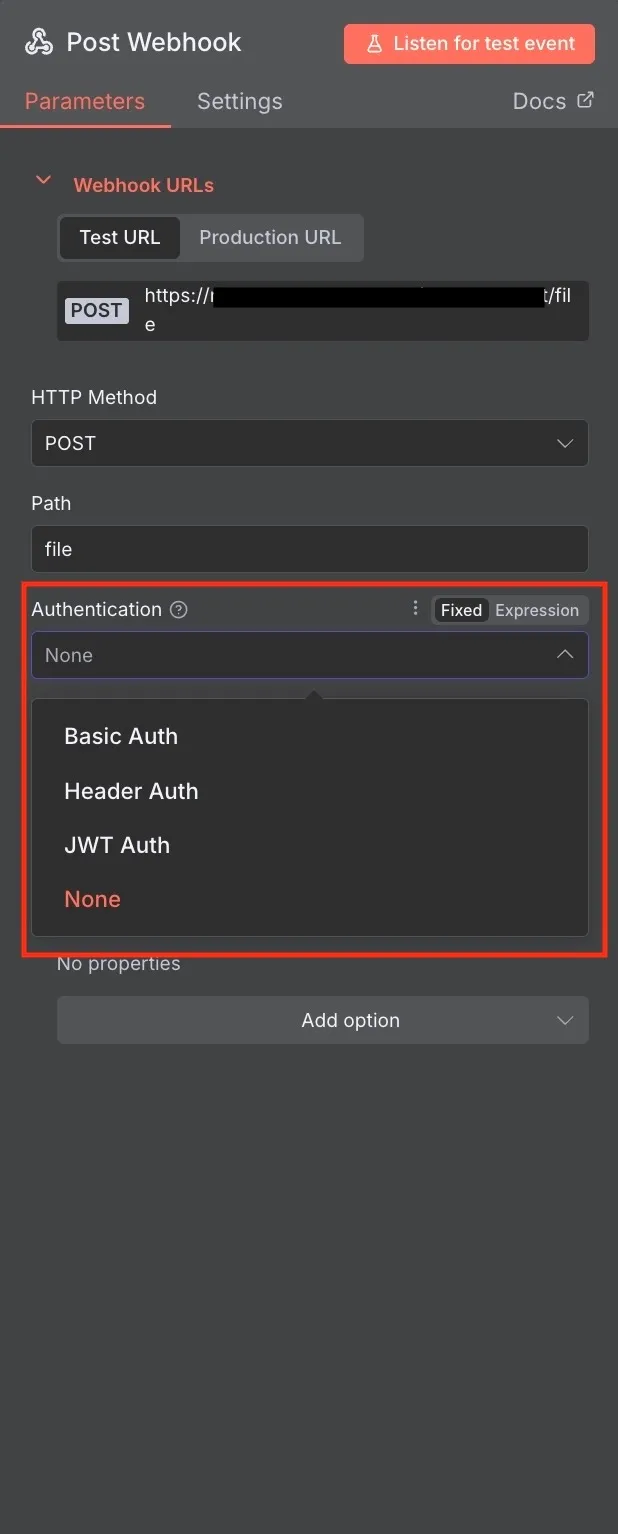Screen dimensions: 618x1534
Task: Collapse the Webhook URLs section chevron
Action: pyautogui.click(x=43, y=181)
